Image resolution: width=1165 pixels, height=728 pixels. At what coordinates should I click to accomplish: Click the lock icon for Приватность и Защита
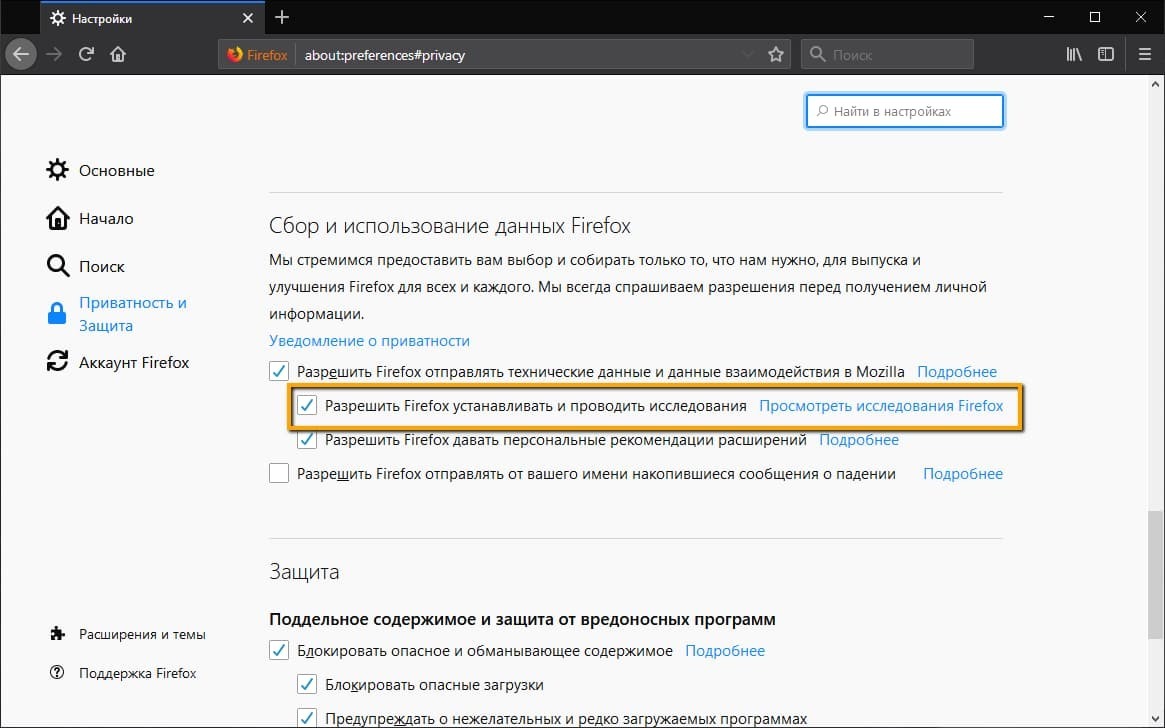coord(57,314)
